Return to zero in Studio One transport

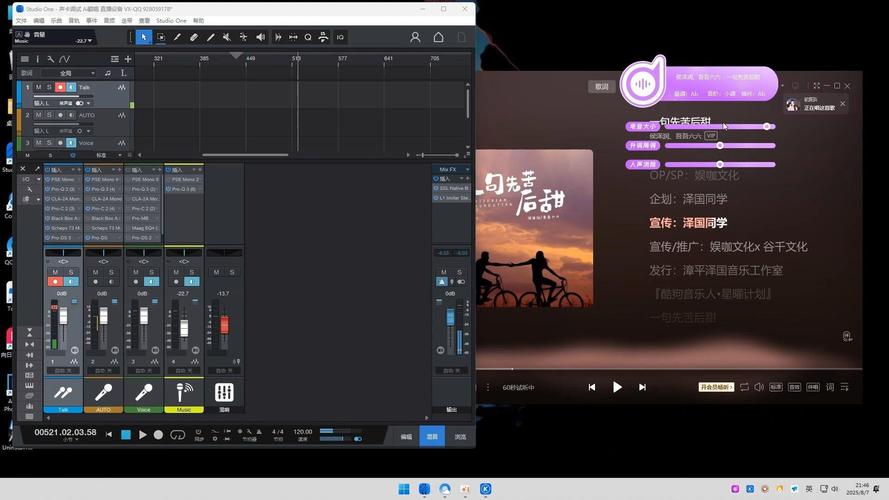tap(109, 435)
